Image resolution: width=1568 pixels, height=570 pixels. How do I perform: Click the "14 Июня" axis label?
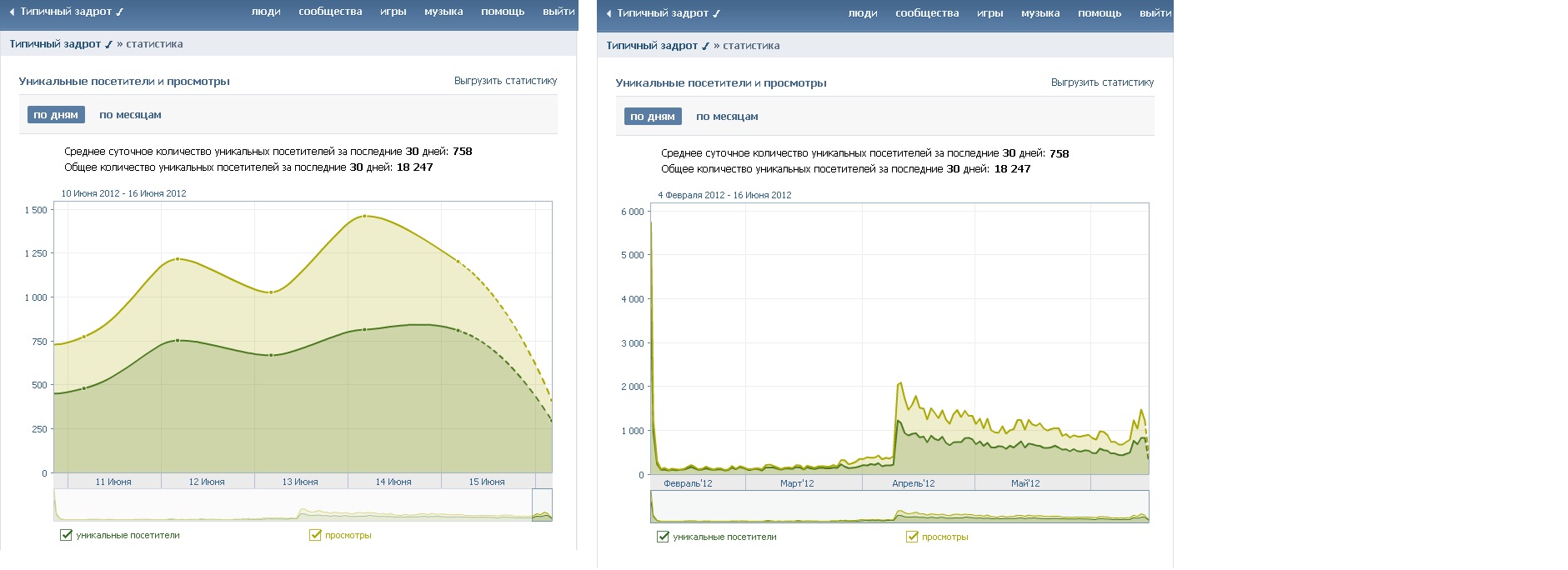[393, 482]
